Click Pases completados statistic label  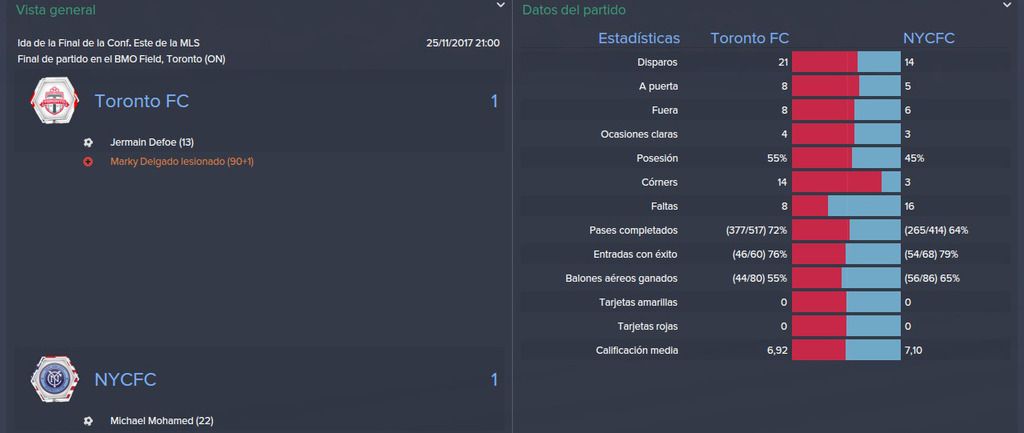633,231
